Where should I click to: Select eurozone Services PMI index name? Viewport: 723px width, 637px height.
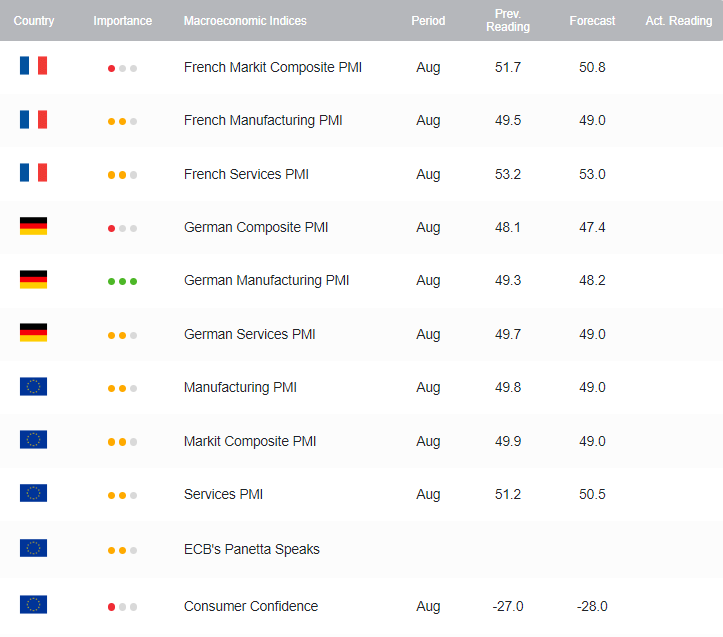[x=223, y=494]
